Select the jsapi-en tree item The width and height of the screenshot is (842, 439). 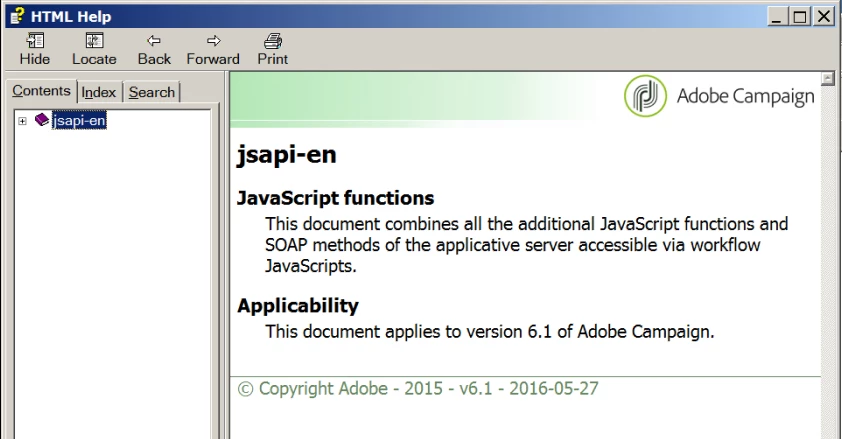click(x=79, y=120)
